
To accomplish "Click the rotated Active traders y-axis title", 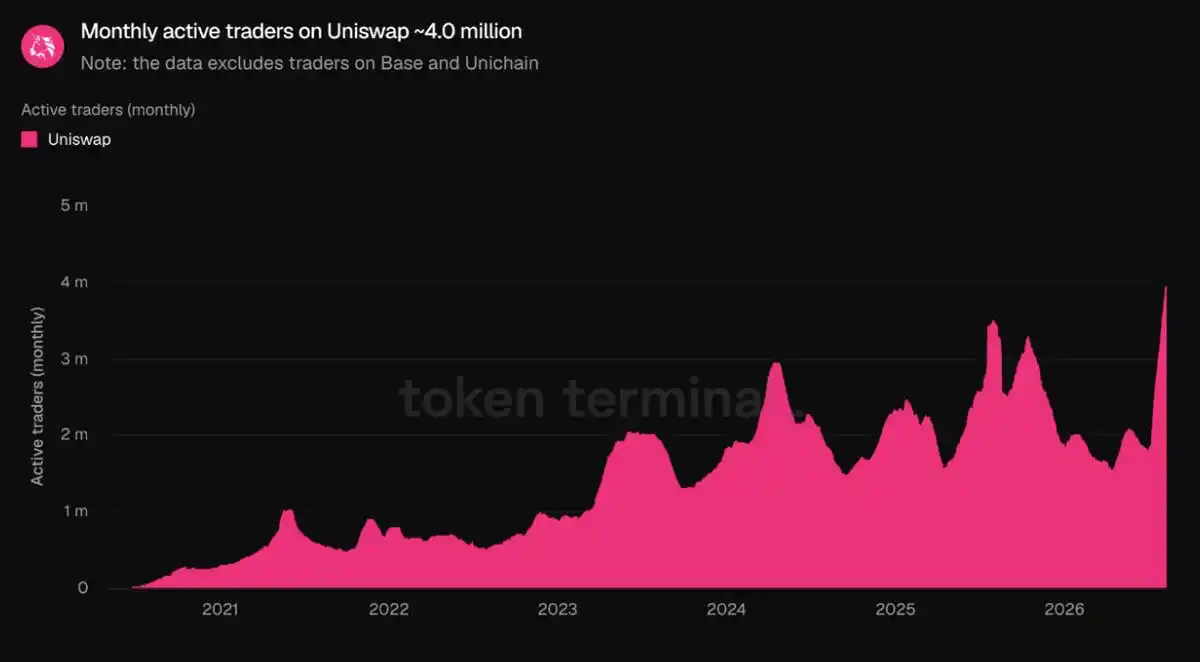I will 37,395.
